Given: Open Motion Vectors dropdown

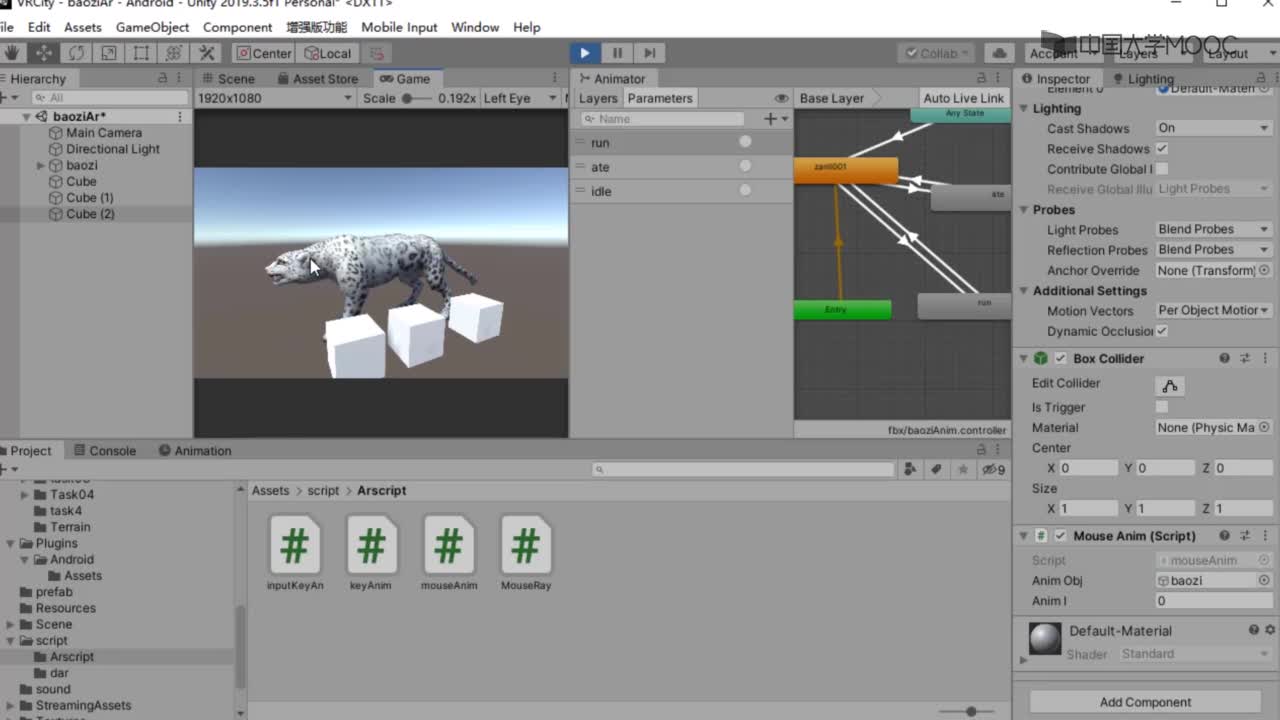Looking at the screenshot, I should (x=1213, y=310).
